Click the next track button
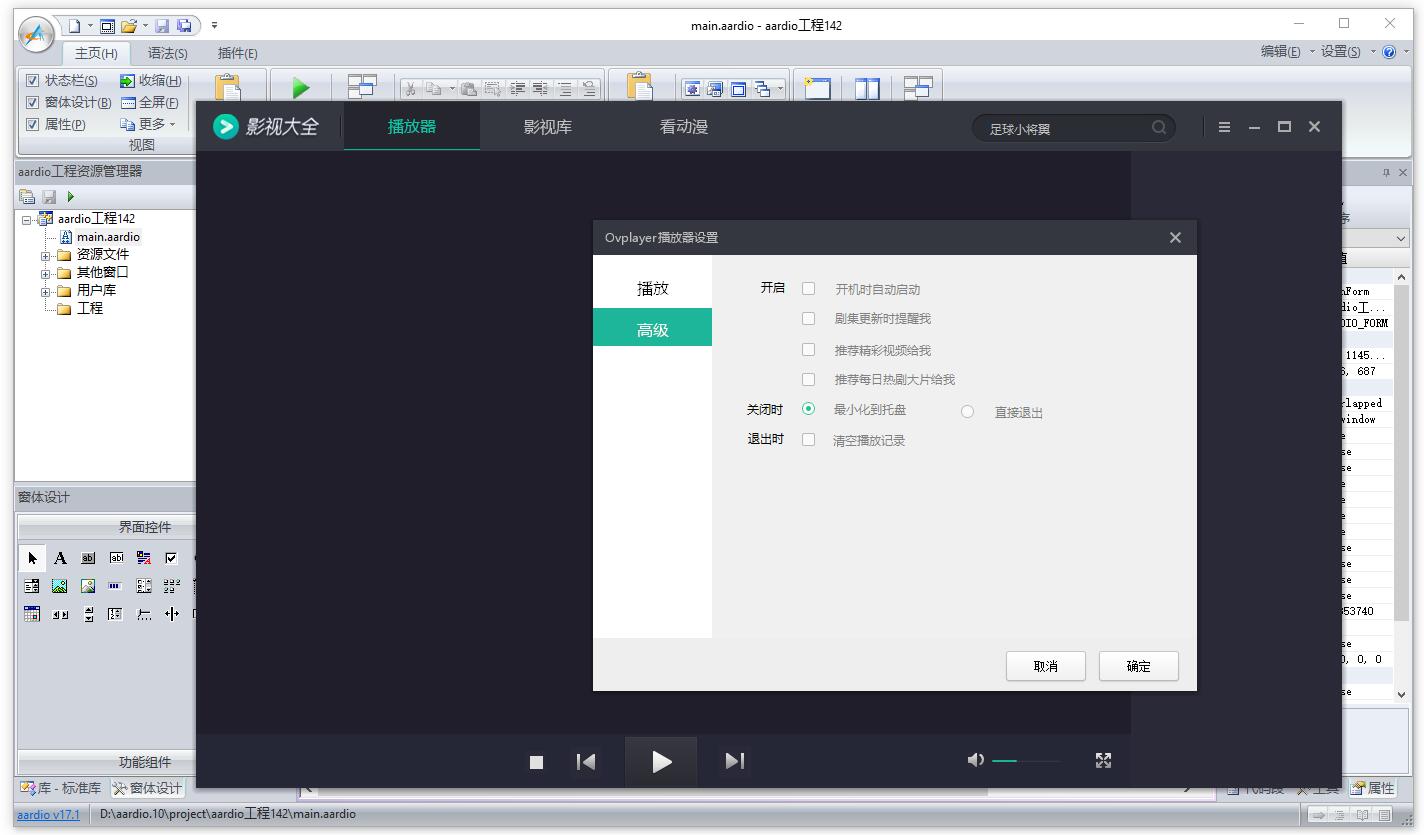This screenshot has width=1424, height=835. click(735, 762)
